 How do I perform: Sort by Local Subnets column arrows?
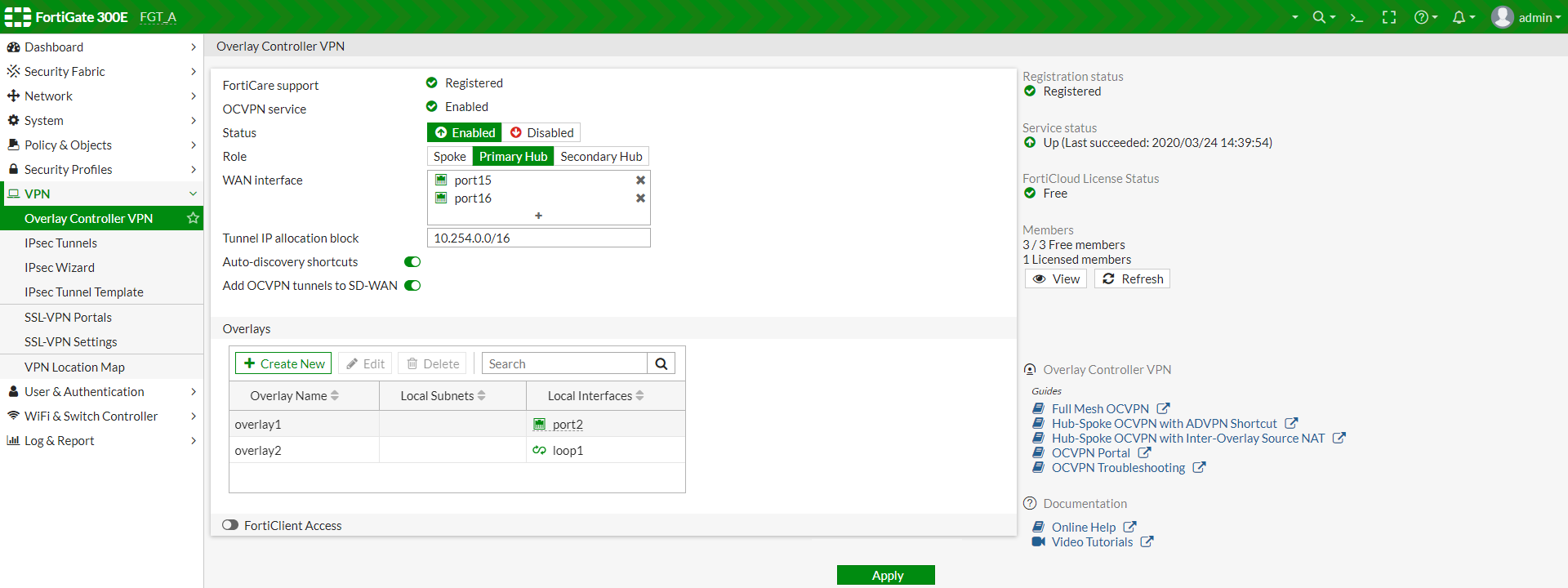coord(482,395)
